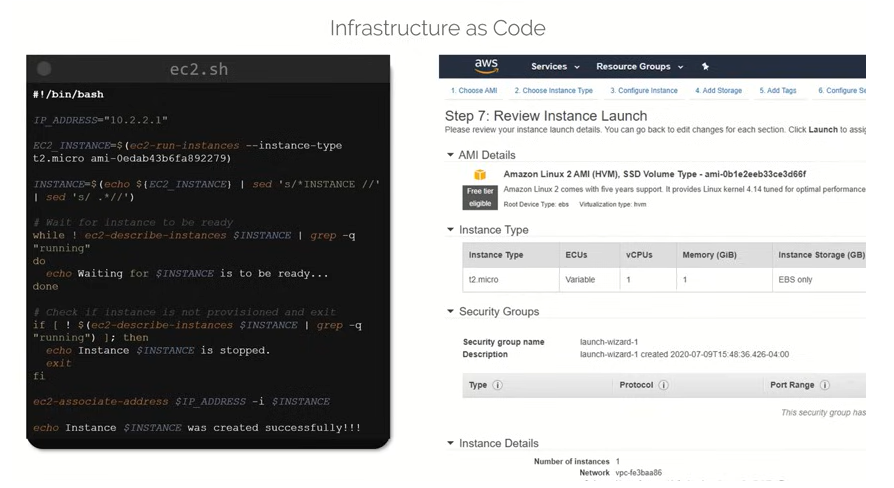Viewport: 894px width, 488px height.
Task: Click the Amazon Linux 2 AMI box icon
Action: [x=480, y=174]
